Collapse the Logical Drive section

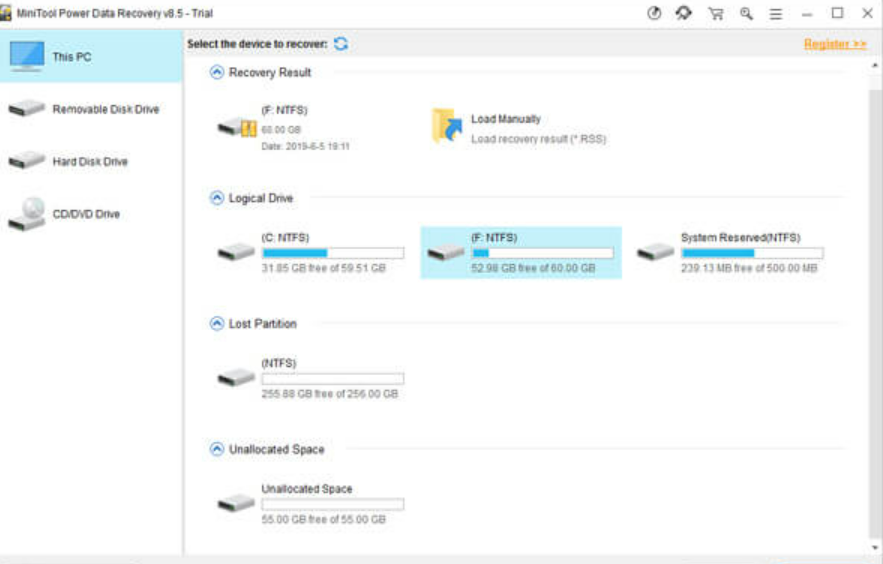[x=217, y=198]
